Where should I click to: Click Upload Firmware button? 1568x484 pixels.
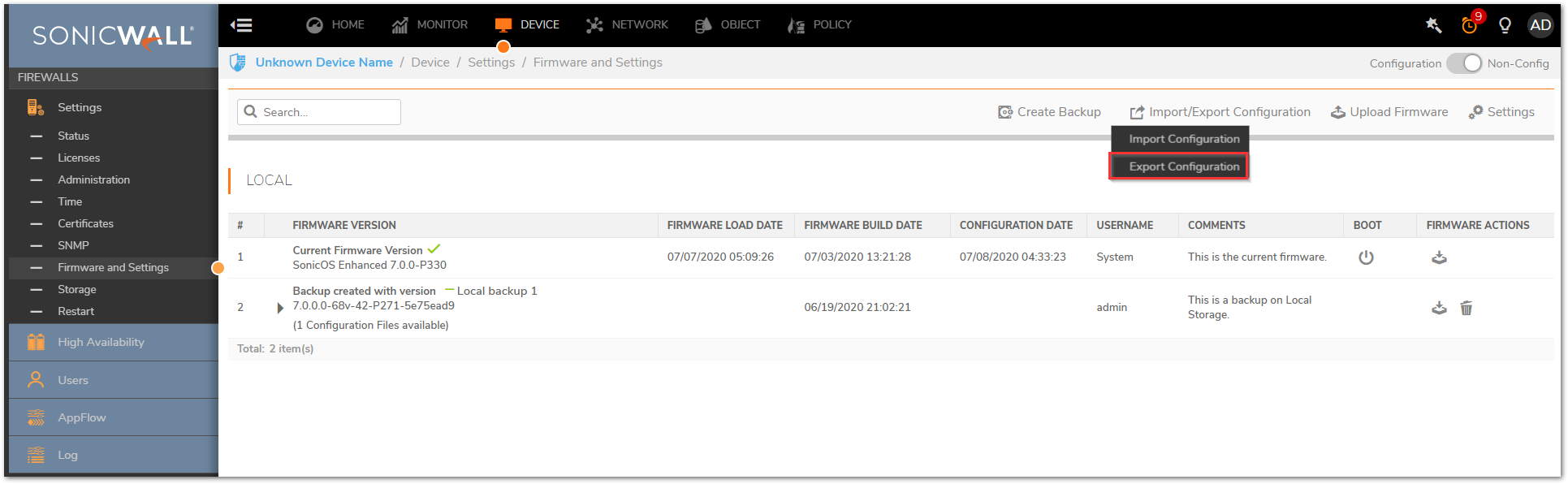[1389, 112]
